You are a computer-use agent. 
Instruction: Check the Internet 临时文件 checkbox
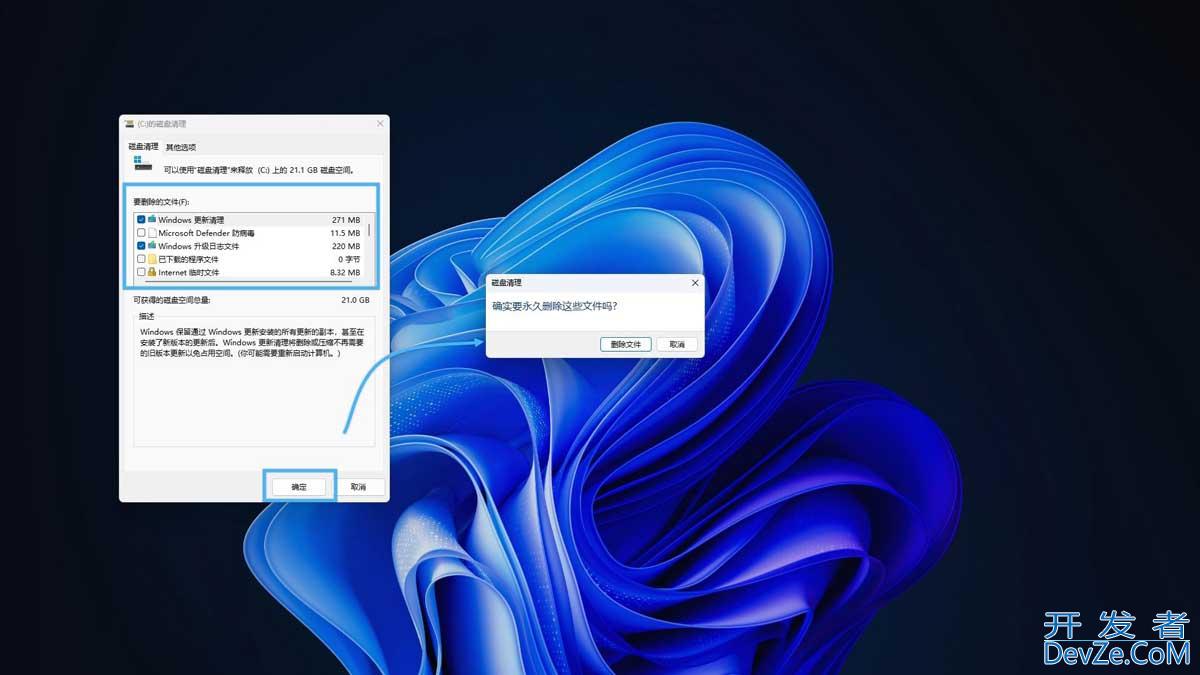click(141, 272)
